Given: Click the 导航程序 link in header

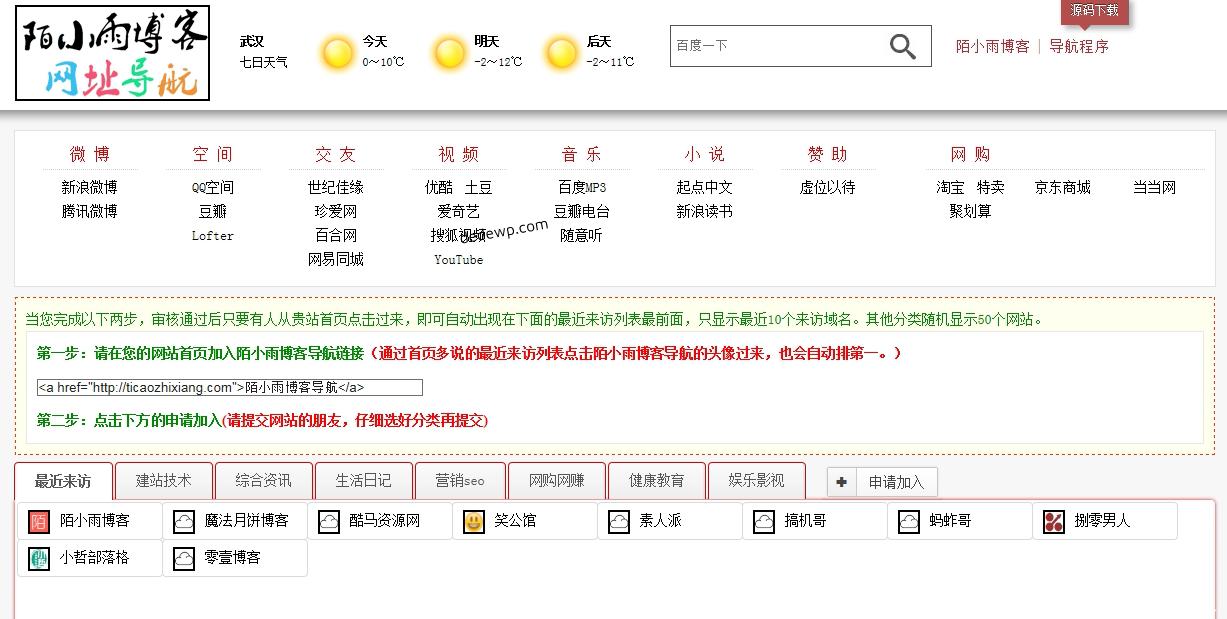Looking at the screenshot, I should coord(1078,46).
